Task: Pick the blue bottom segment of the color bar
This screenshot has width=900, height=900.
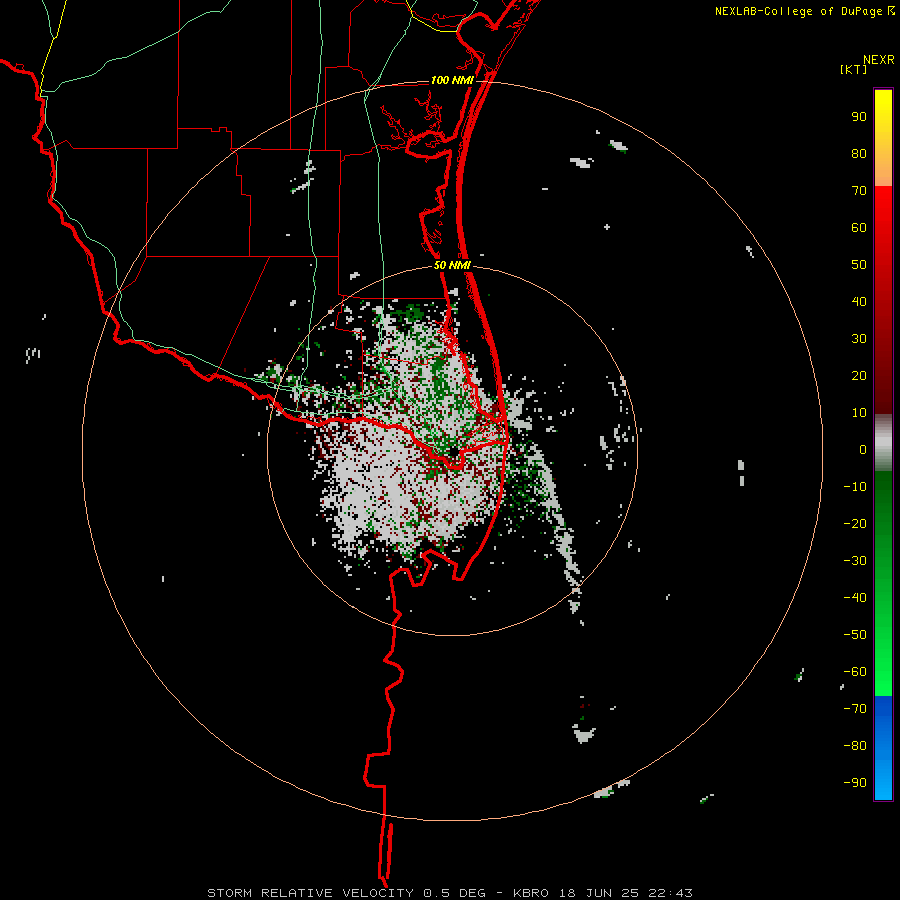Action: pos(883,748)
